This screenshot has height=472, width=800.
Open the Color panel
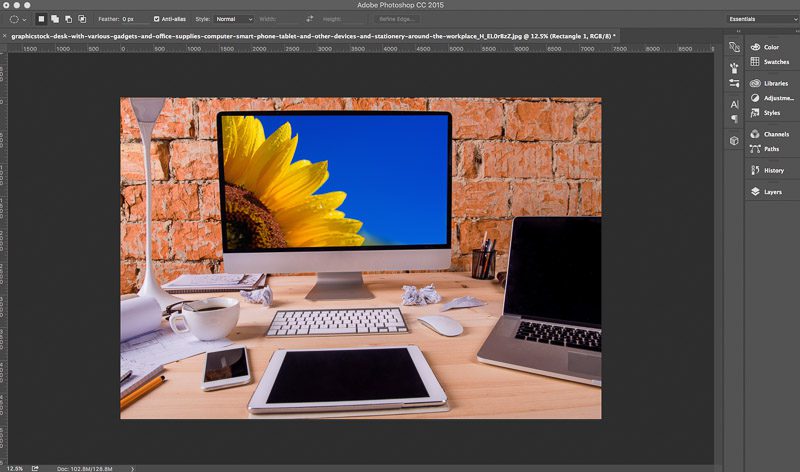click(x=771, y=47)
